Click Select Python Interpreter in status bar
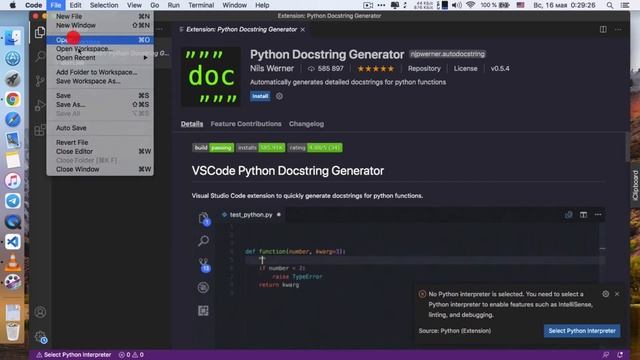This screenshot has width=640, height=360. click(x=74, y=355)
